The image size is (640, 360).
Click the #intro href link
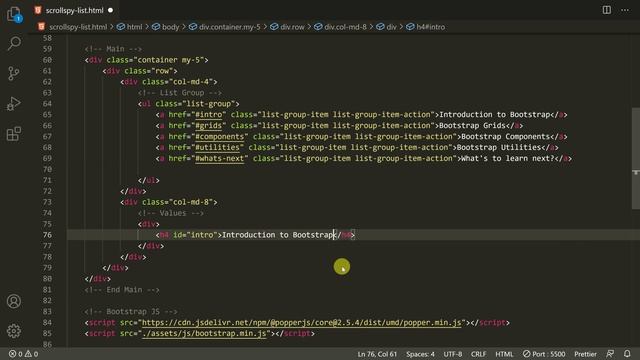click(209, 115)
